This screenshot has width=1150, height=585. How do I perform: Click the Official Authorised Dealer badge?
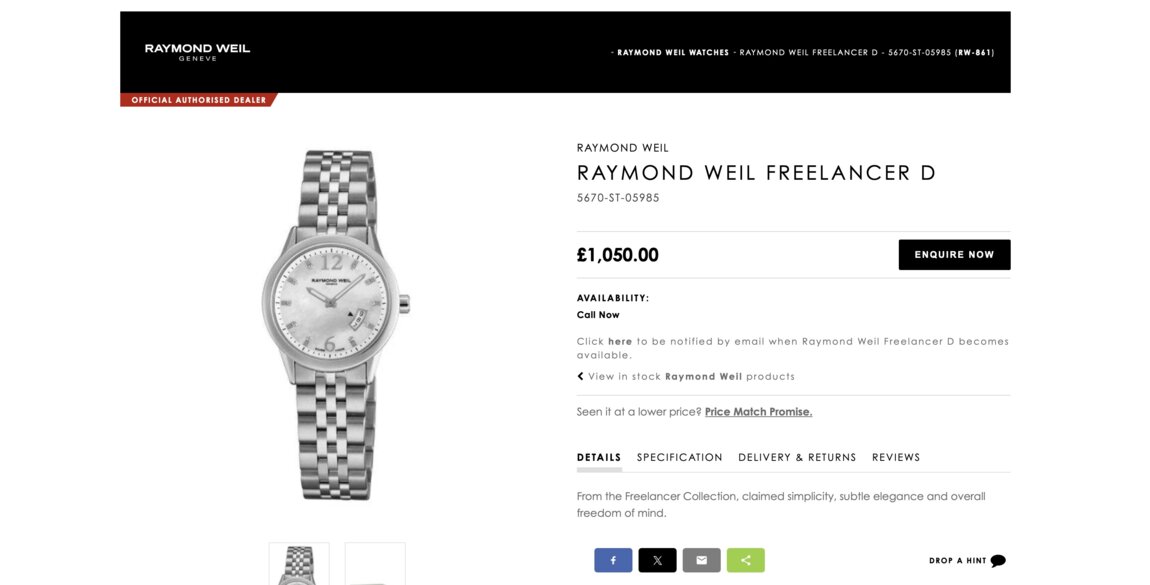coord(198,100)
